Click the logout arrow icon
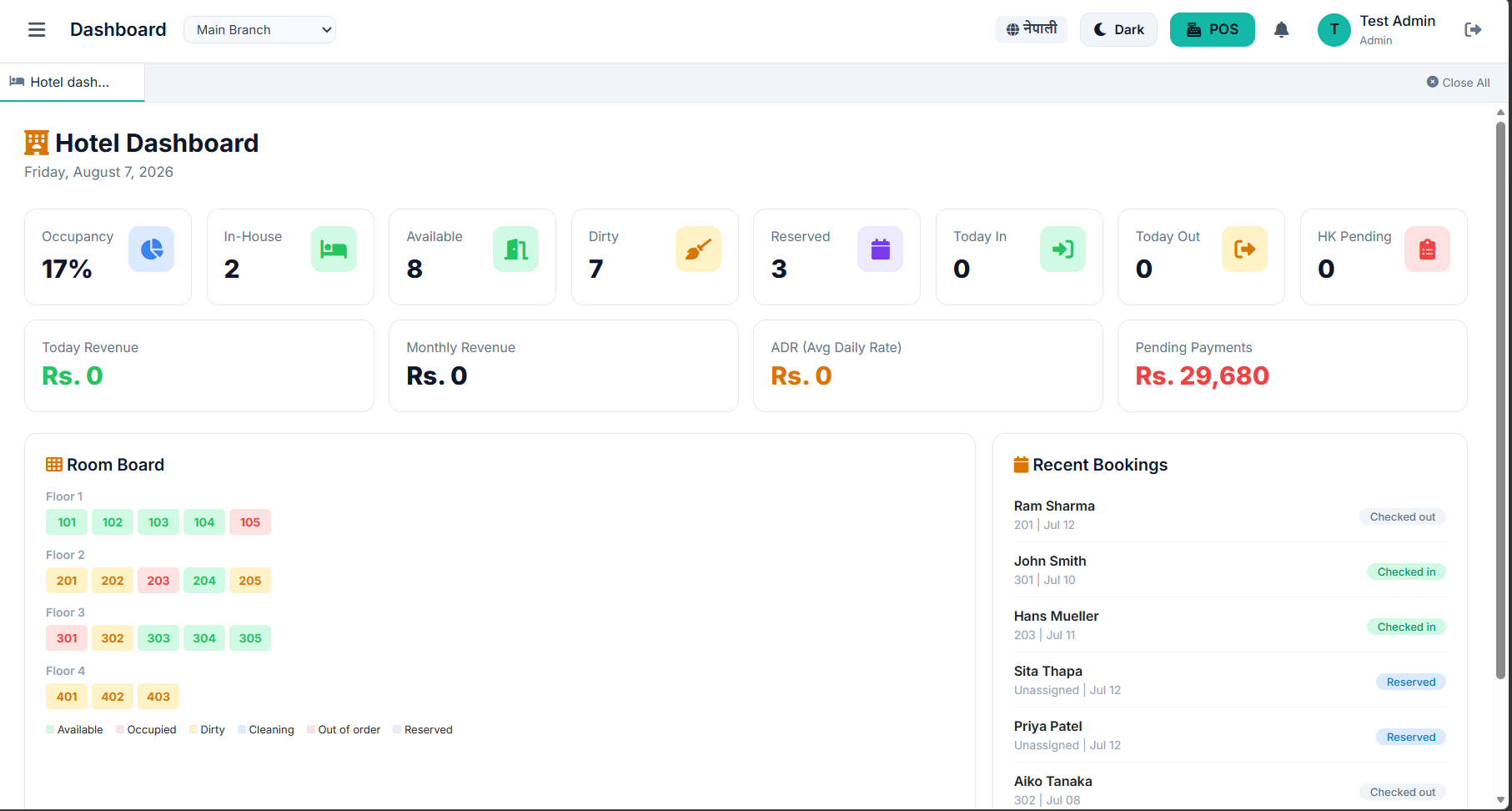Screen dimensions: 1512x811 pos(1473,30)
